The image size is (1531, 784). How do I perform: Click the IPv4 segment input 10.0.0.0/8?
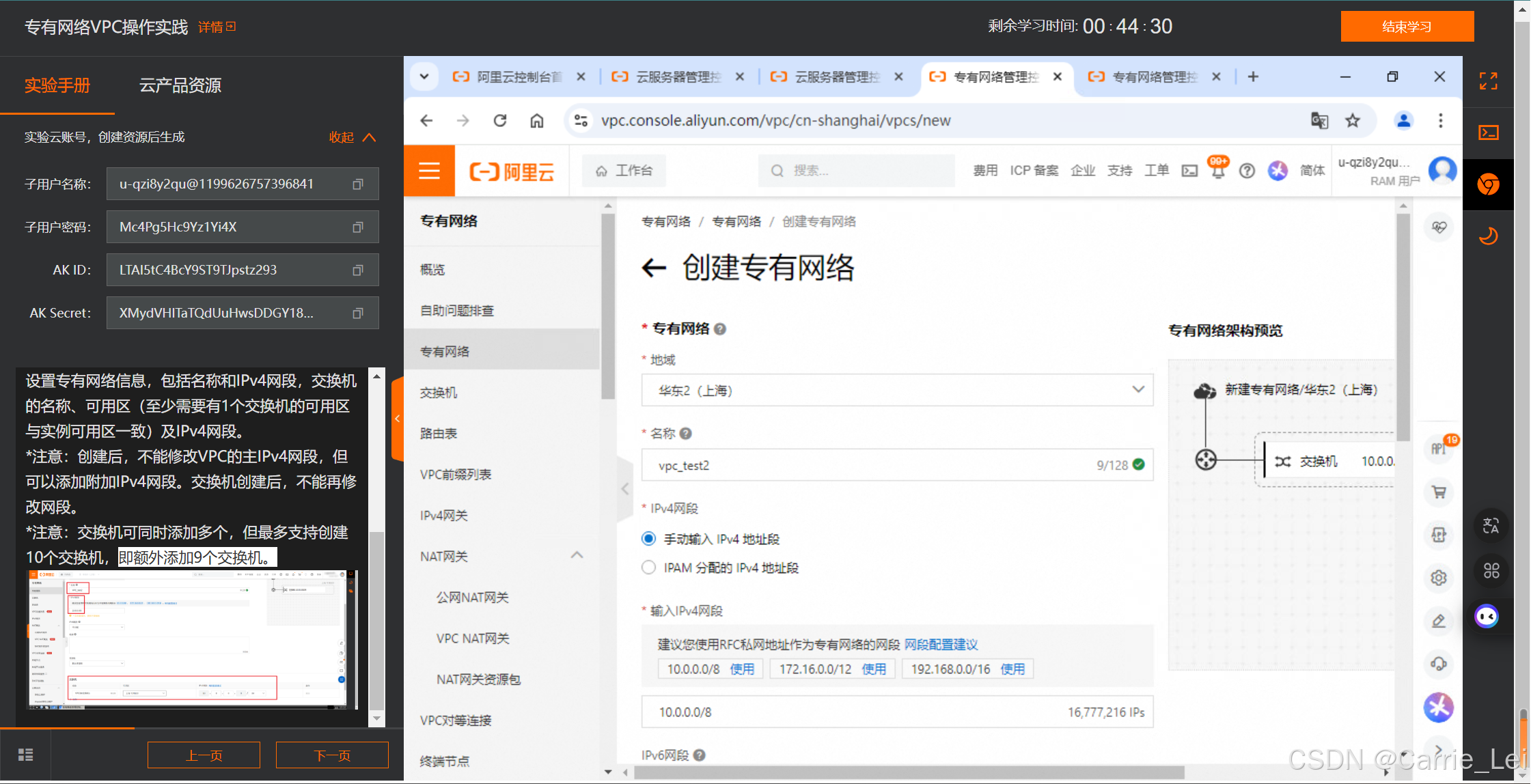click(897, 712)
